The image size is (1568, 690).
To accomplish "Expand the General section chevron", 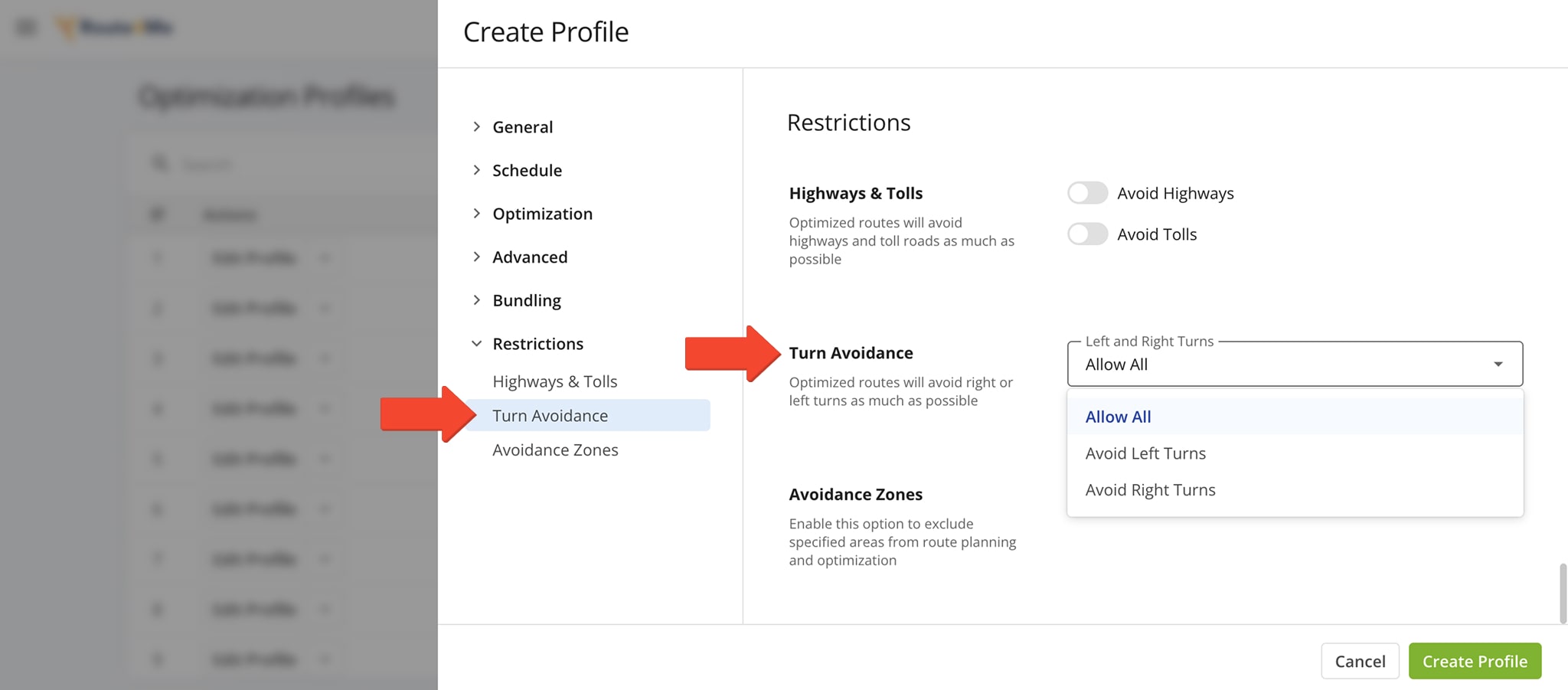I will 476,126.
